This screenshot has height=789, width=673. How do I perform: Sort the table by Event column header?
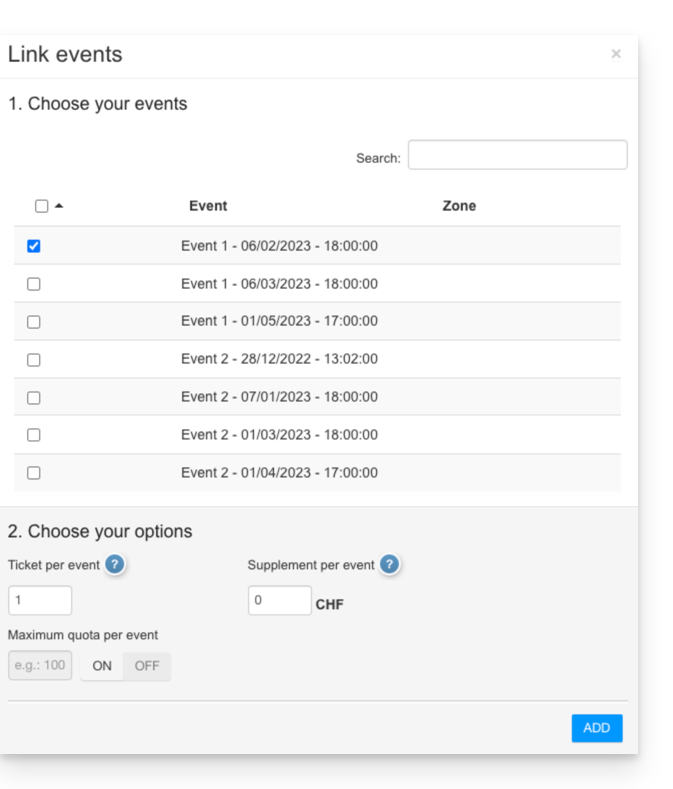208,206
